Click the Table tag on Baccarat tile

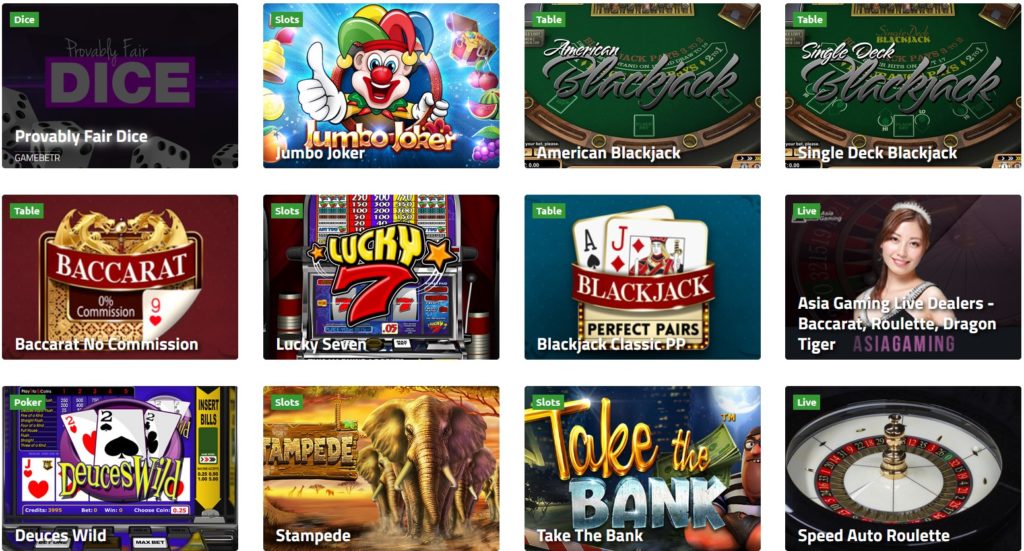pos(27,211)
